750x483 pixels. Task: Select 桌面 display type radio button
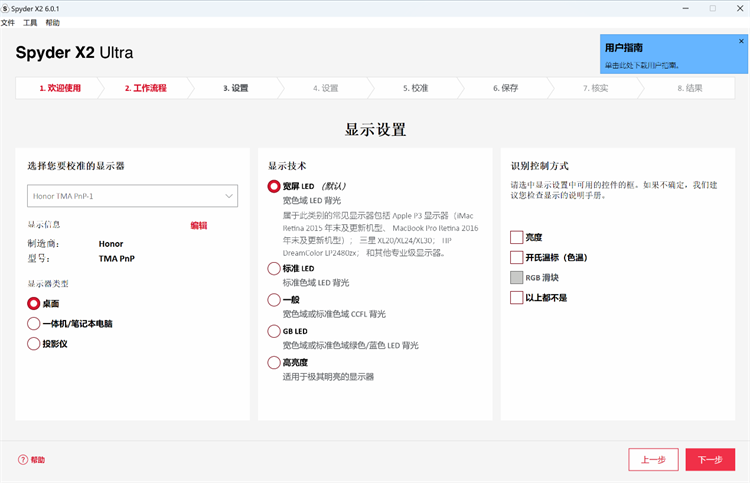click(33, 304)
